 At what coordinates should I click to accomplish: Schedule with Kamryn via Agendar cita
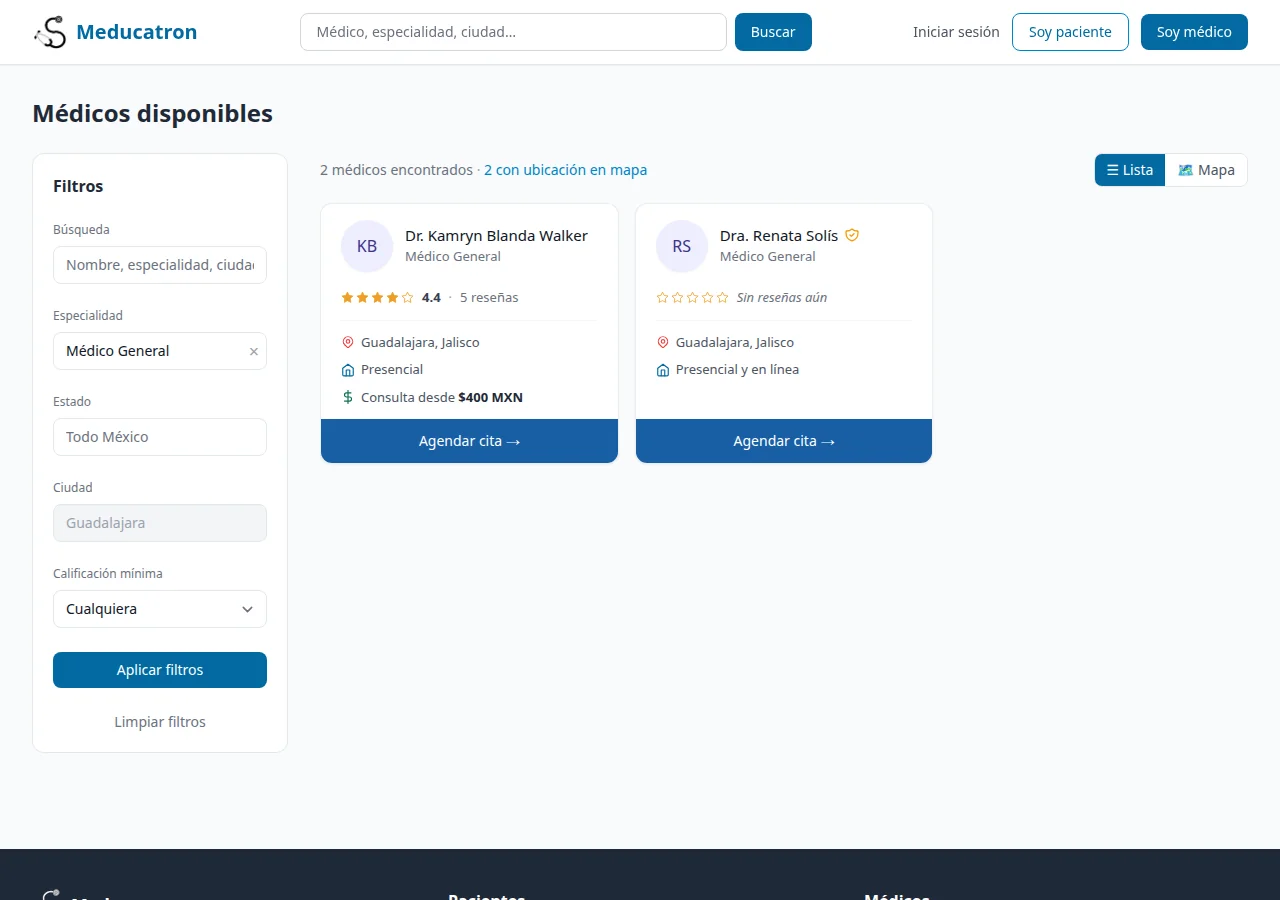coord(469,441)
